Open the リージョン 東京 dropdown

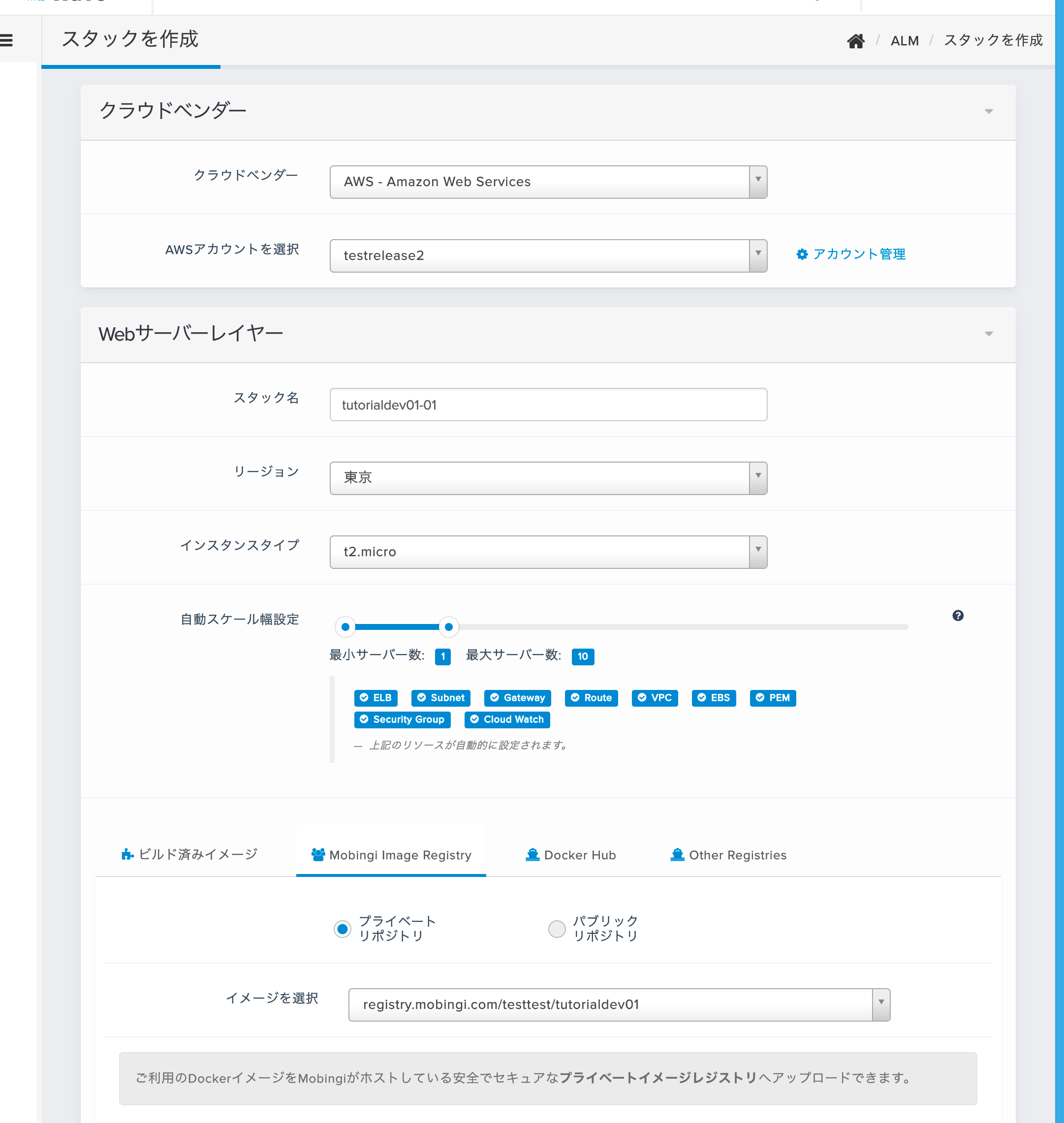pos(548,478)
